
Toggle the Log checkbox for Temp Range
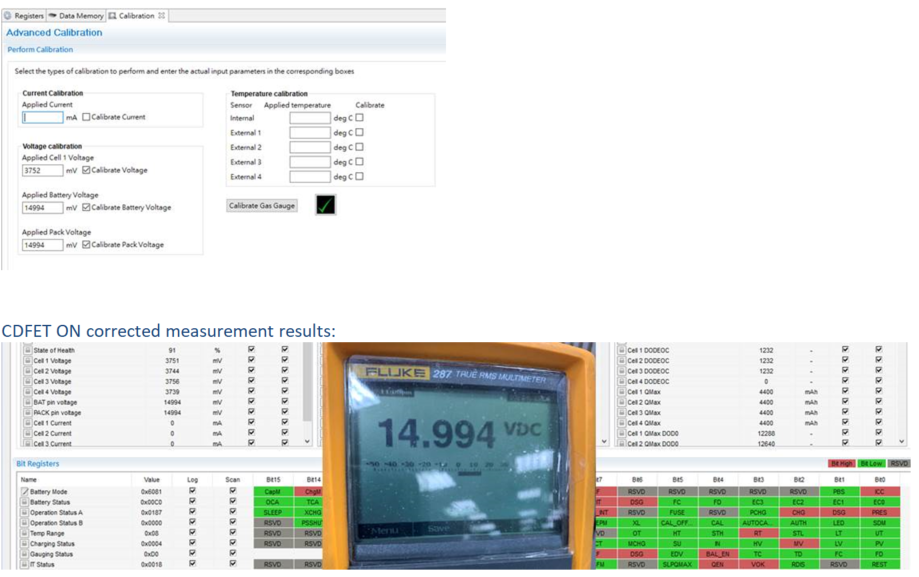tap(192, 532)
